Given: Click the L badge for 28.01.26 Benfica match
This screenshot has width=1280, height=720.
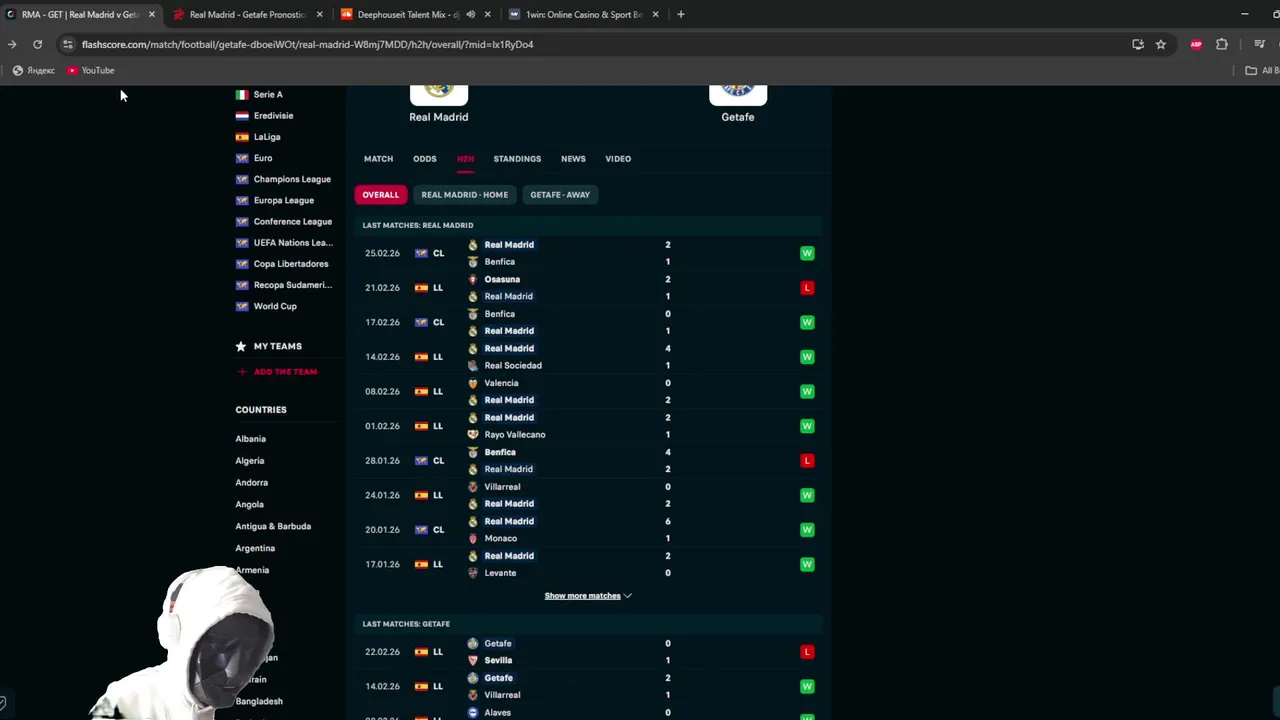Looking at the screenshot, I should [x=807, y=461].
